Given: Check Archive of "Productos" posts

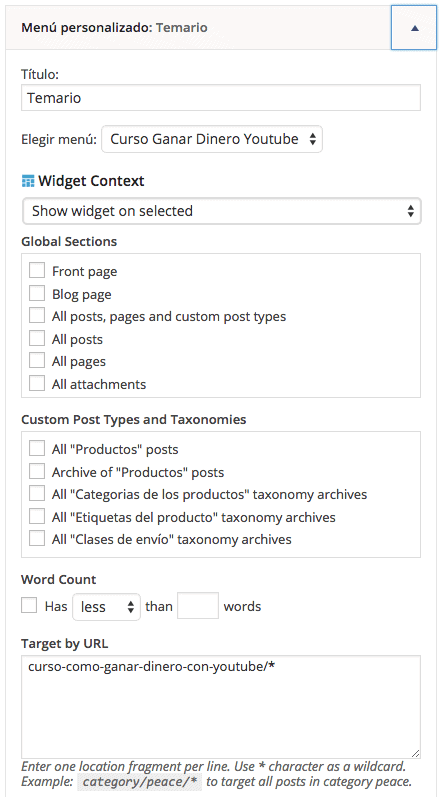Looking at the screenshot, I should tap(37, 472).
